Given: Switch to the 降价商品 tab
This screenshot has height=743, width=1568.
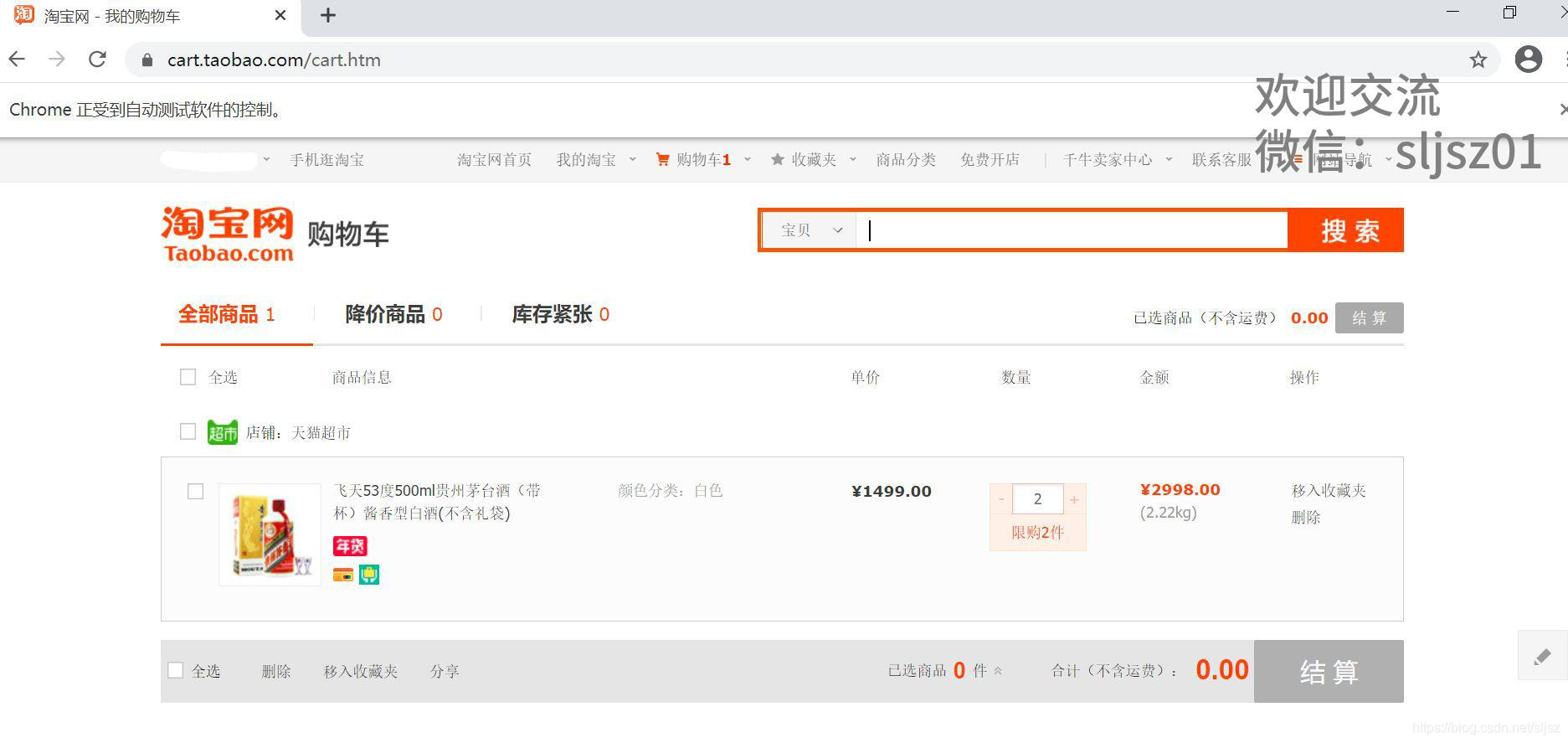Looking at the screenshot, I should coord(393,315).
